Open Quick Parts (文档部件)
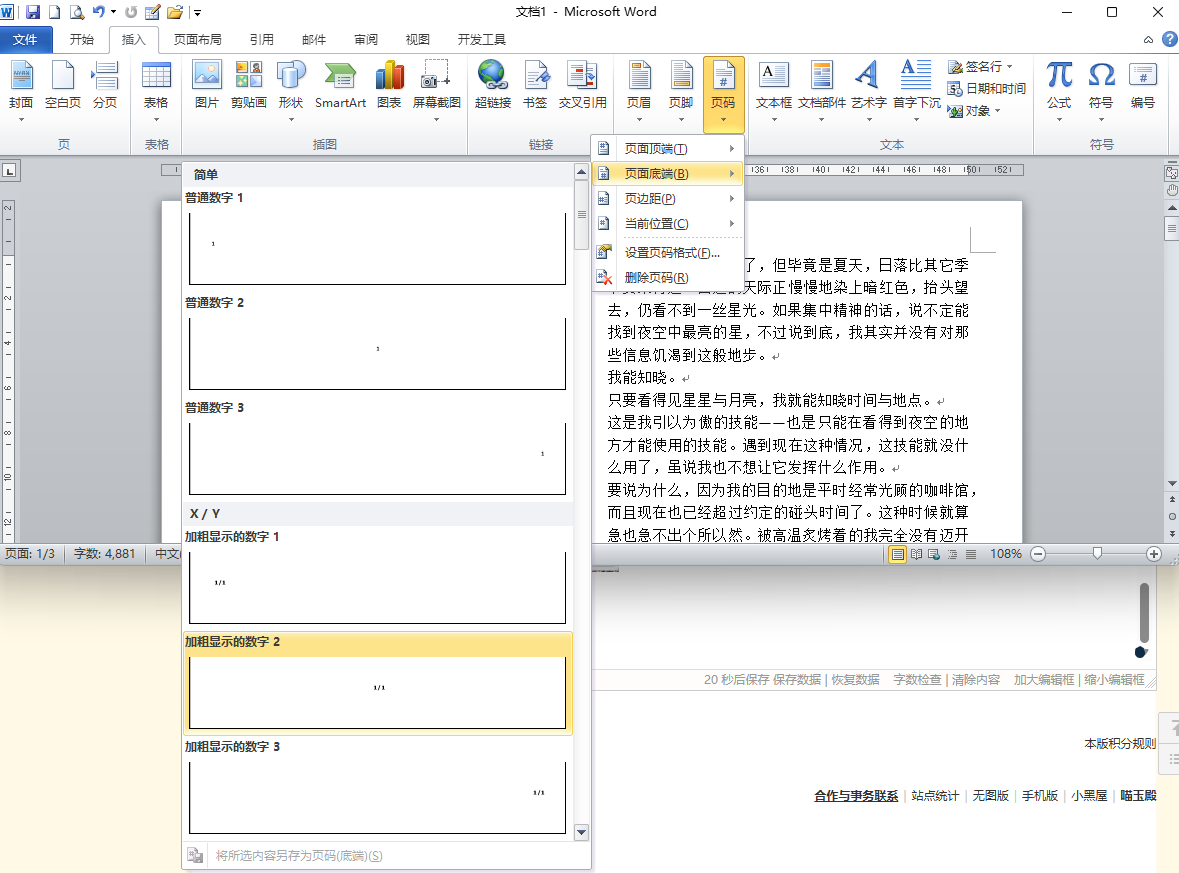The width and height of the screenshot is (1179, 873). point(822,90)
